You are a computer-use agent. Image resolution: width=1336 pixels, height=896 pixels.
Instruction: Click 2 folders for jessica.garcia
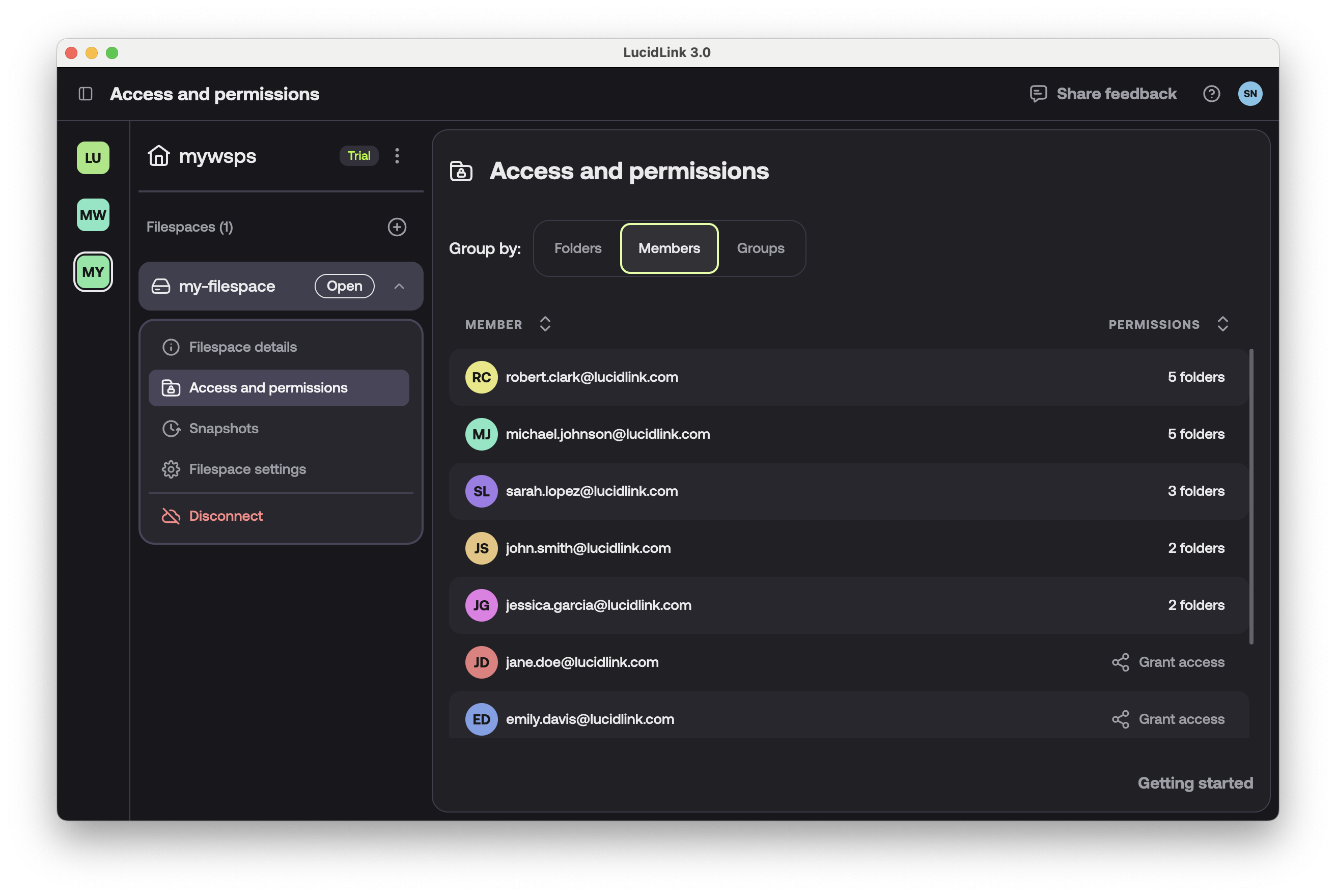[x=1196, y=605]
